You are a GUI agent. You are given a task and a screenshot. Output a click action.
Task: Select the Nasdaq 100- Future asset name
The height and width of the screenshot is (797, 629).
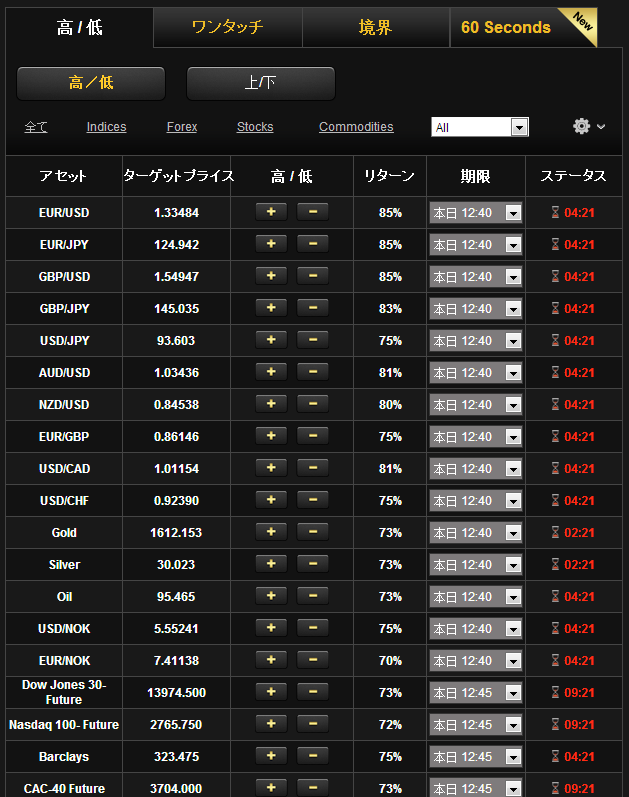[64, 725]
